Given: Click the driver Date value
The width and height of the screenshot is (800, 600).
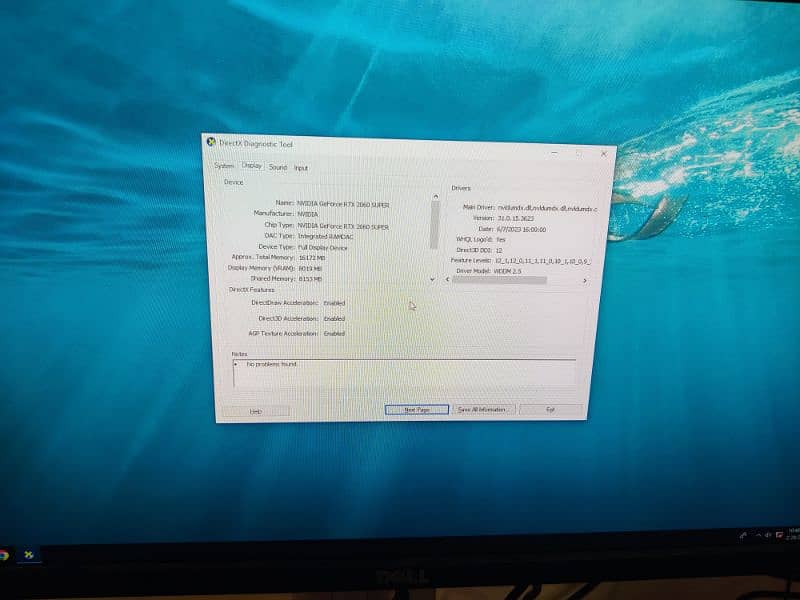Looking at the screenshot, I should click(521, 230).
